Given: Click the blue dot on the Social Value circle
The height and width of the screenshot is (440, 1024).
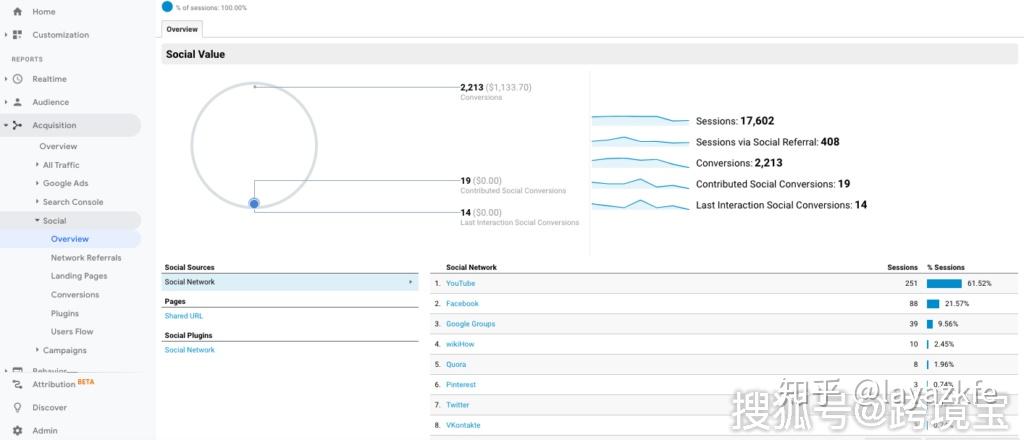Looking at the screenshot, I should point(254,204).
